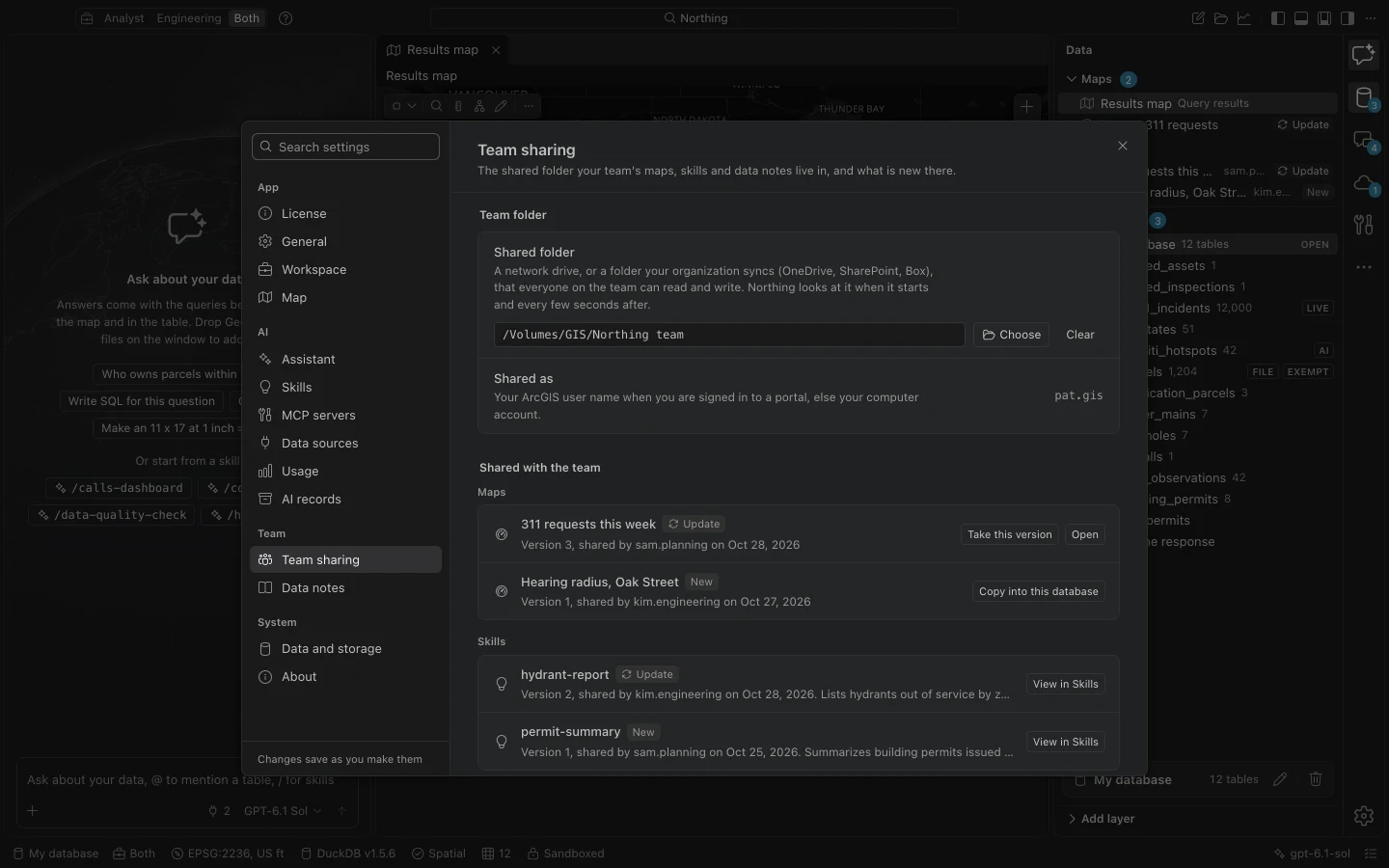
Task: Click View in Skills for hydrant-report
Action: (1065, 684)
